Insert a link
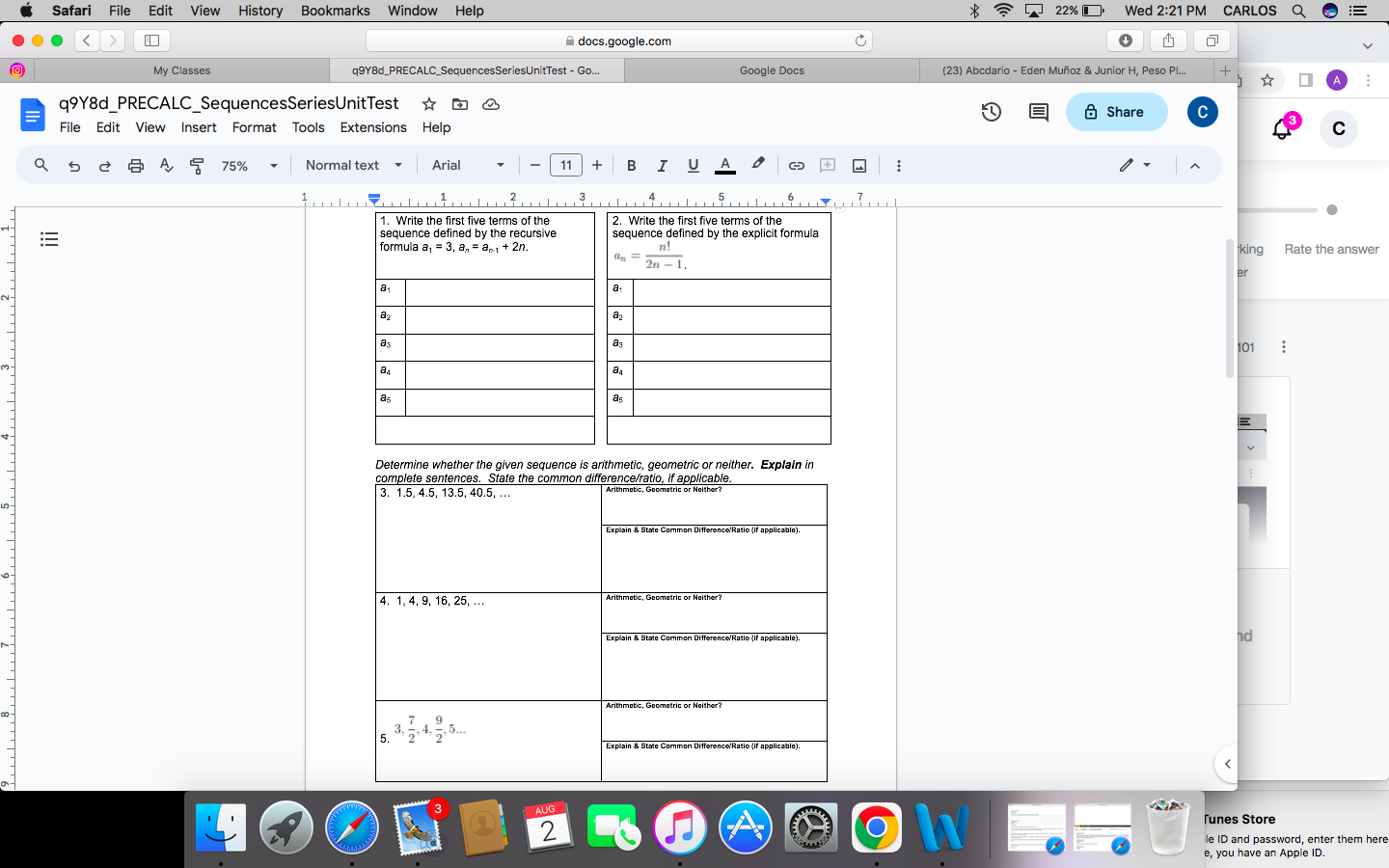This screenshot has height=868, width=1389. point(797,165)
